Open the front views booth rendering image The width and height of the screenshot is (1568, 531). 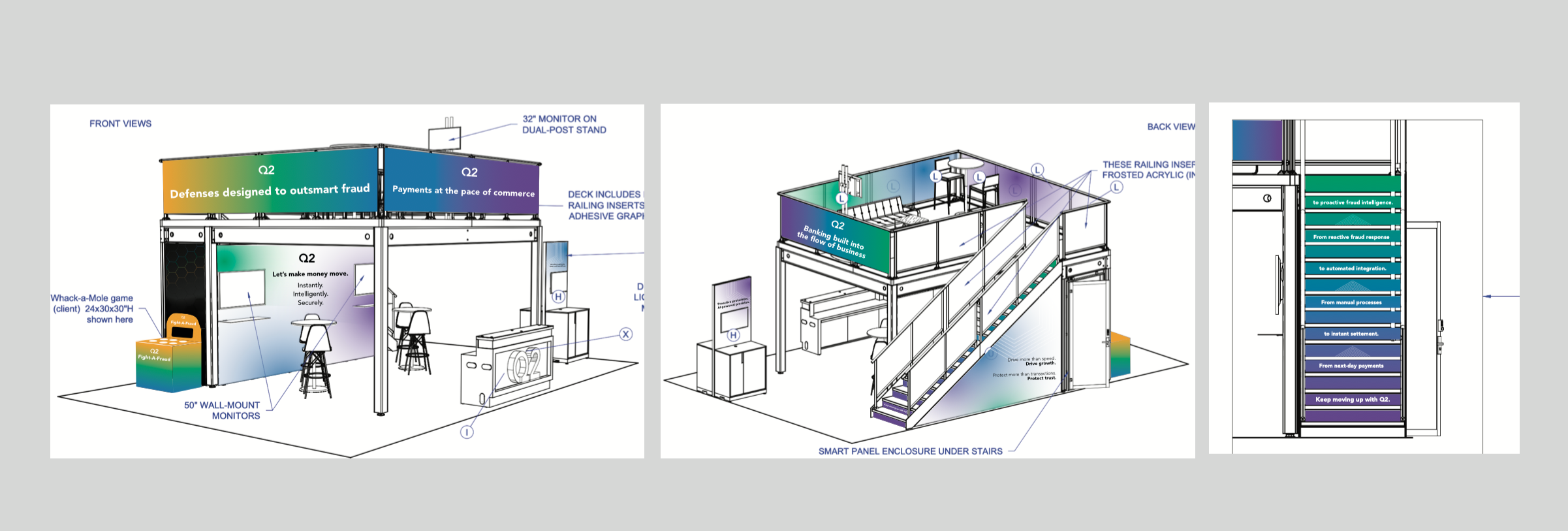[x=347, y=281]
